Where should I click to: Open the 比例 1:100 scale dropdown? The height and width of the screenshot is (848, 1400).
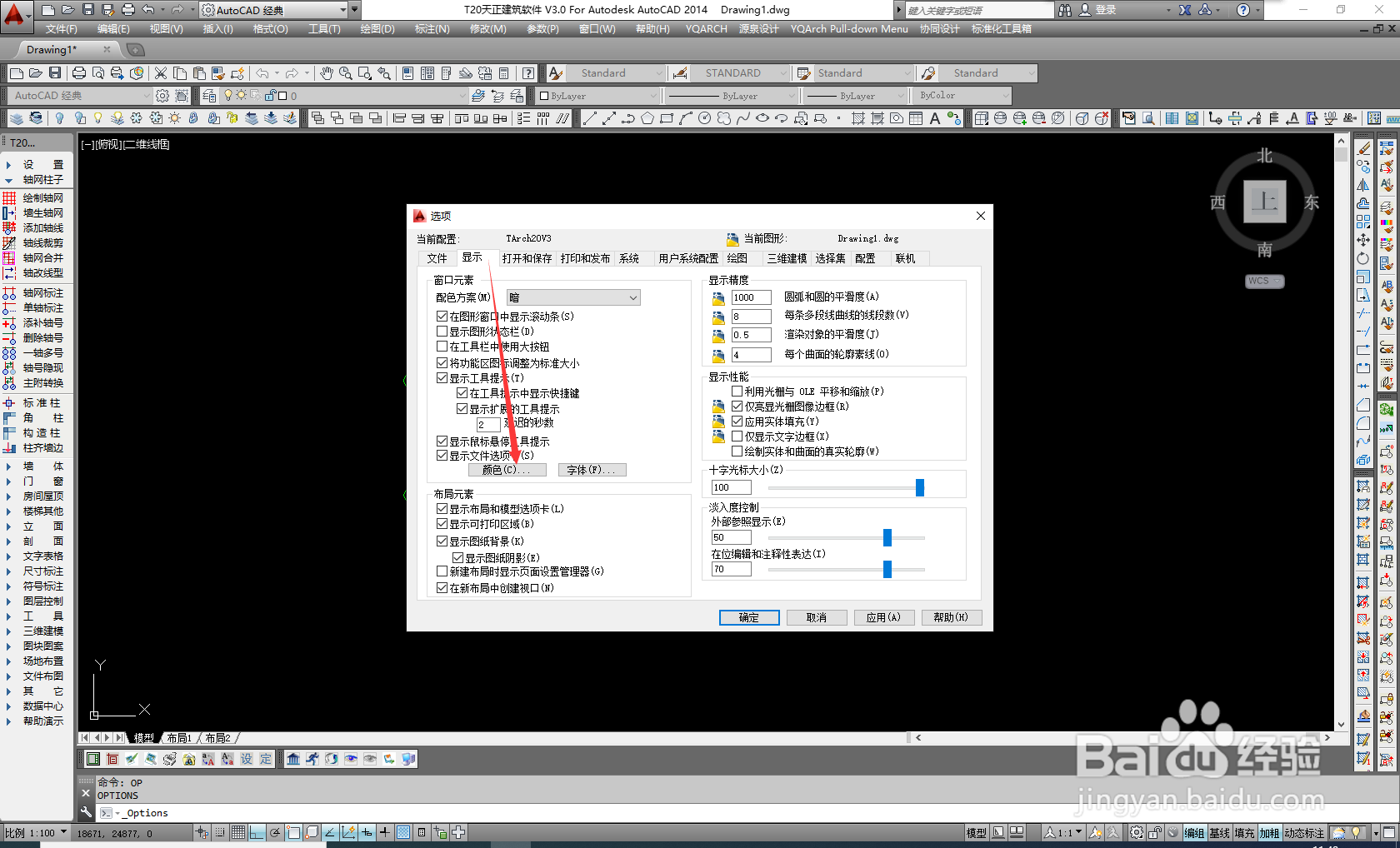36,832
